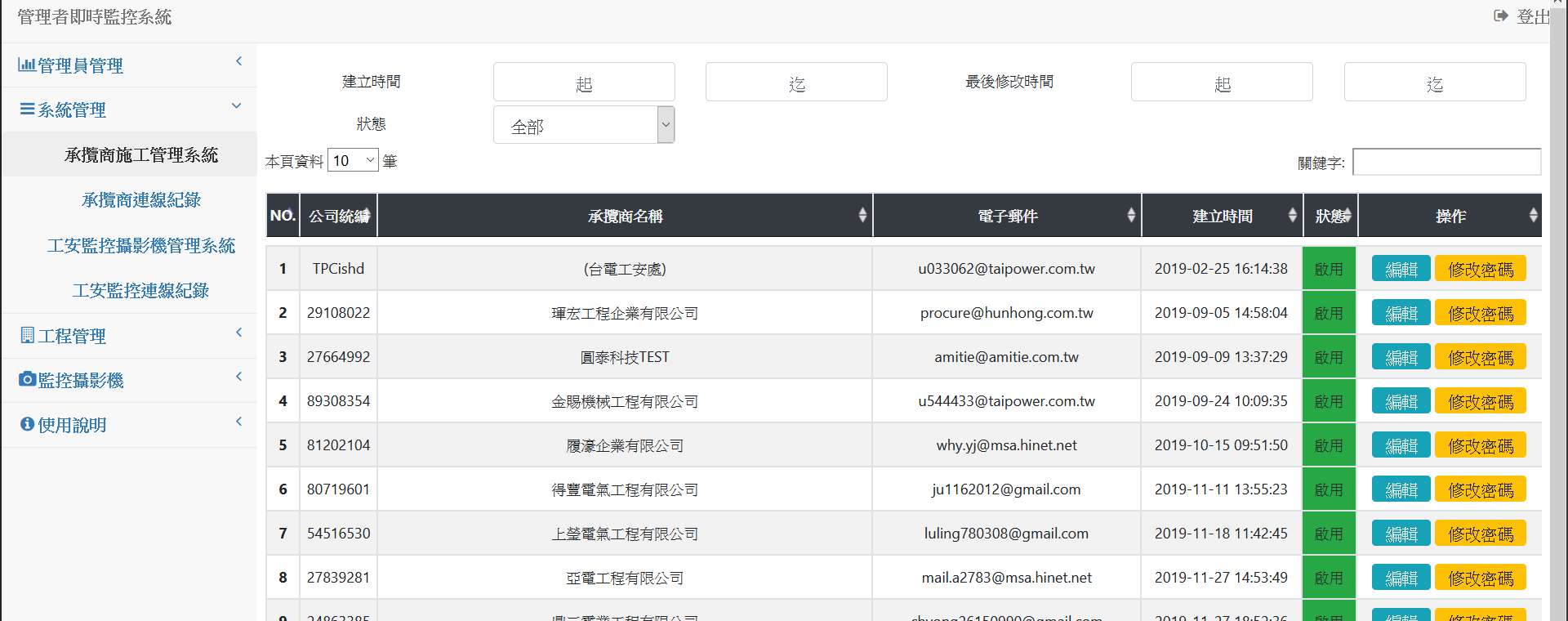1568x621 pixels.
Task: Click the hamburger icon beside 系統管理
Action: pyautogui.click(x=27, y=109)
